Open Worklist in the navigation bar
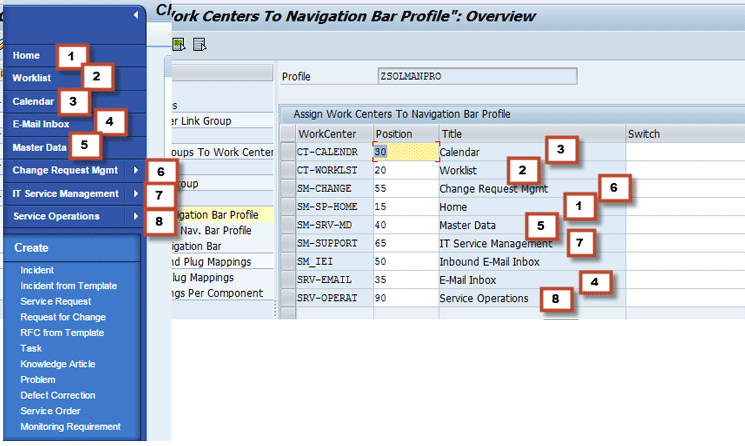745x446 pixels. pyautogui.click(x=32, y=78)
